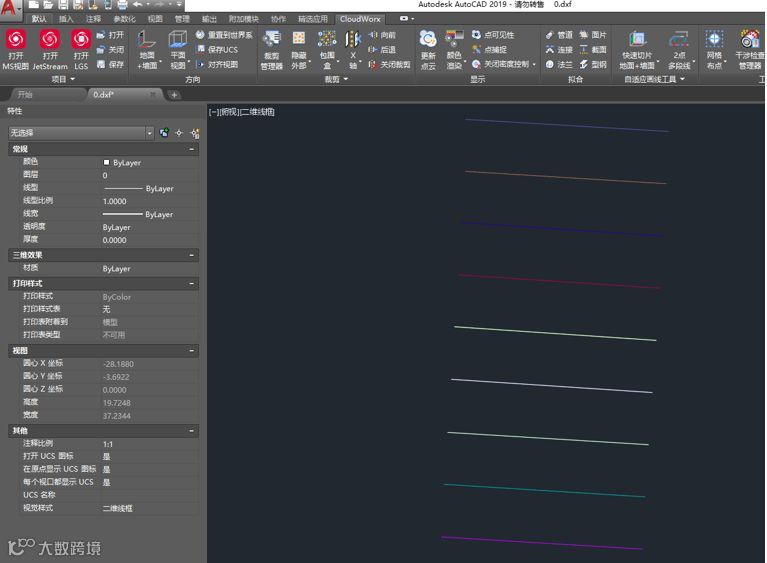The width and height of the screenshot is (767, 563).
Task: Expand the 裁剪 ribbon panel arrow
Action: pos(345,79)
